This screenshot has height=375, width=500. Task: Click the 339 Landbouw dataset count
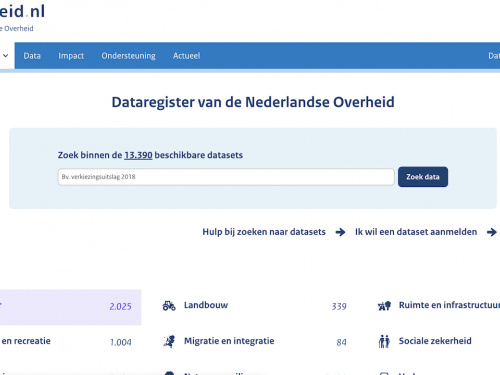pos(339,306)
